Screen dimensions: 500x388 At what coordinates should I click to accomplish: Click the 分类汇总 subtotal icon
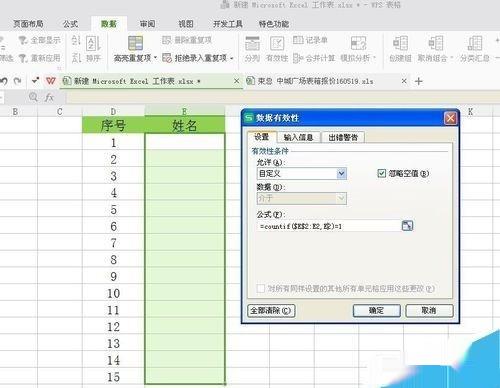click(475, 43)
